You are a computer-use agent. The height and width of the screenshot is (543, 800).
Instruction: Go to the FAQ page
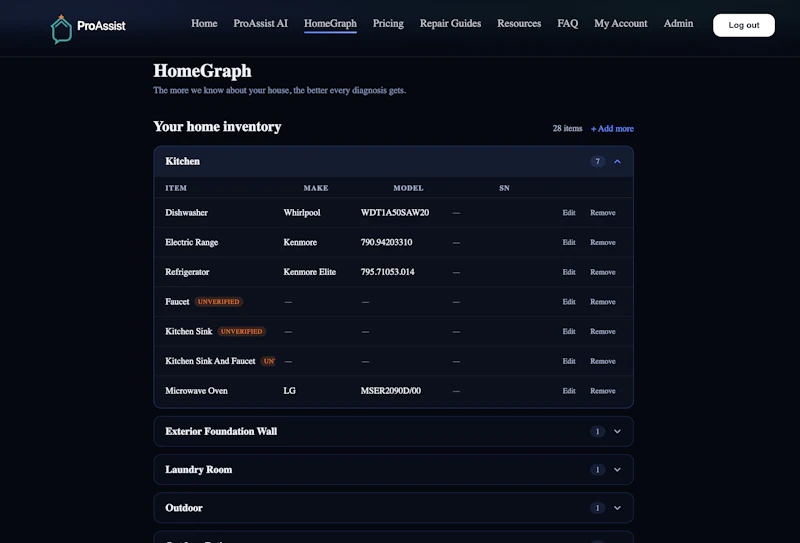[567, 23]
